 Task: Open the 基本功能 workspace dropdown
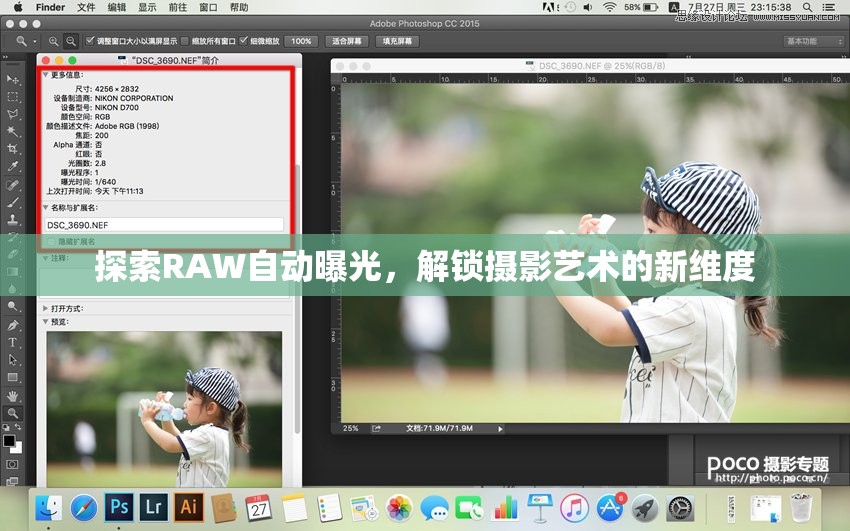point(814,41)
